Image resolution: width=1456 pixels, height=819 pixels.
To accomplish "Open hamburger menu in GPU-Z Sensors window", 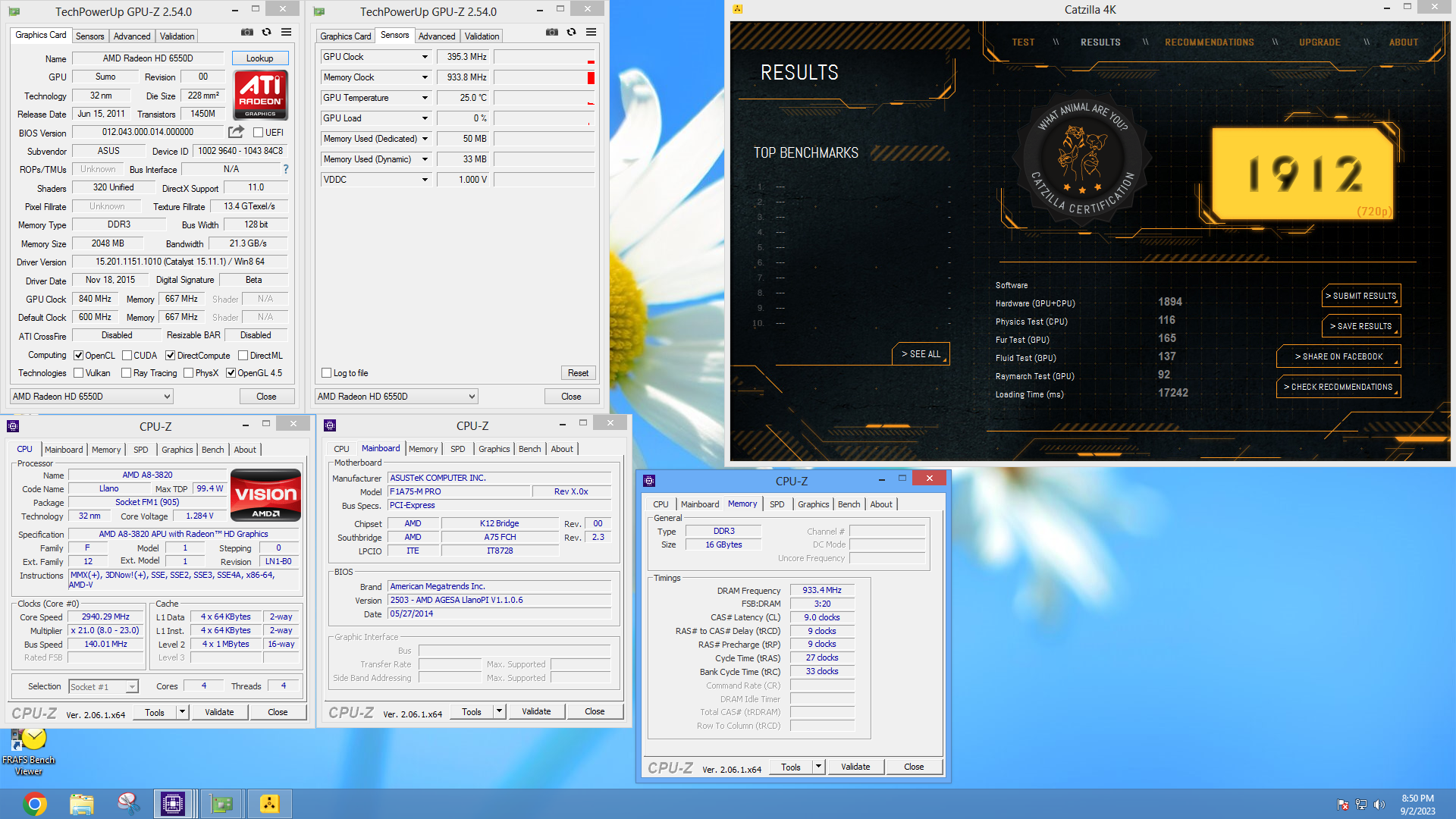I will (x=591, y=33).
